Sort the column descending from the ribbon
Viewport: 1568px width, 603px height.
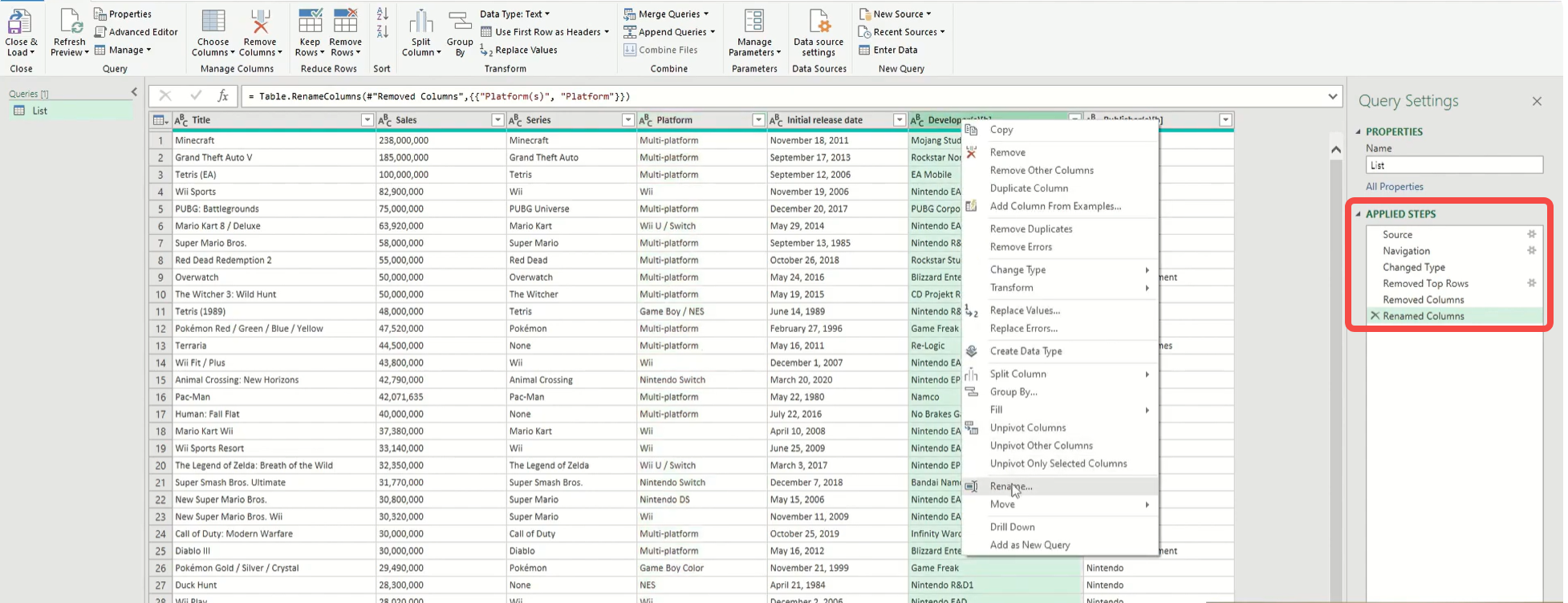point(382,32)
